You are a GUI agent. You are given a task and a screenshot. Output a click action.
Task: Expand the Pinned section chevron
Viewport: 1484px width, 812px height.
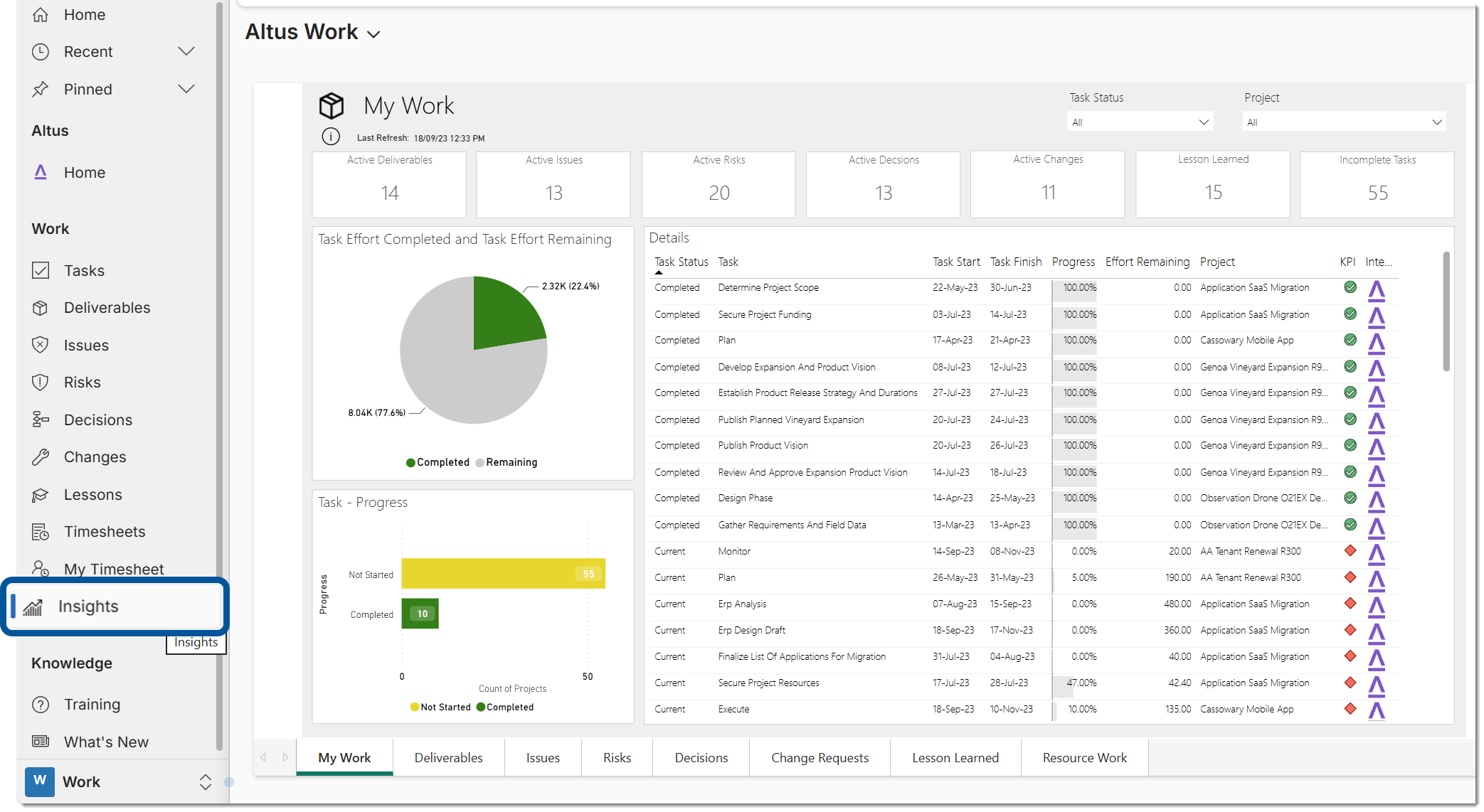(x=186, y=90)
